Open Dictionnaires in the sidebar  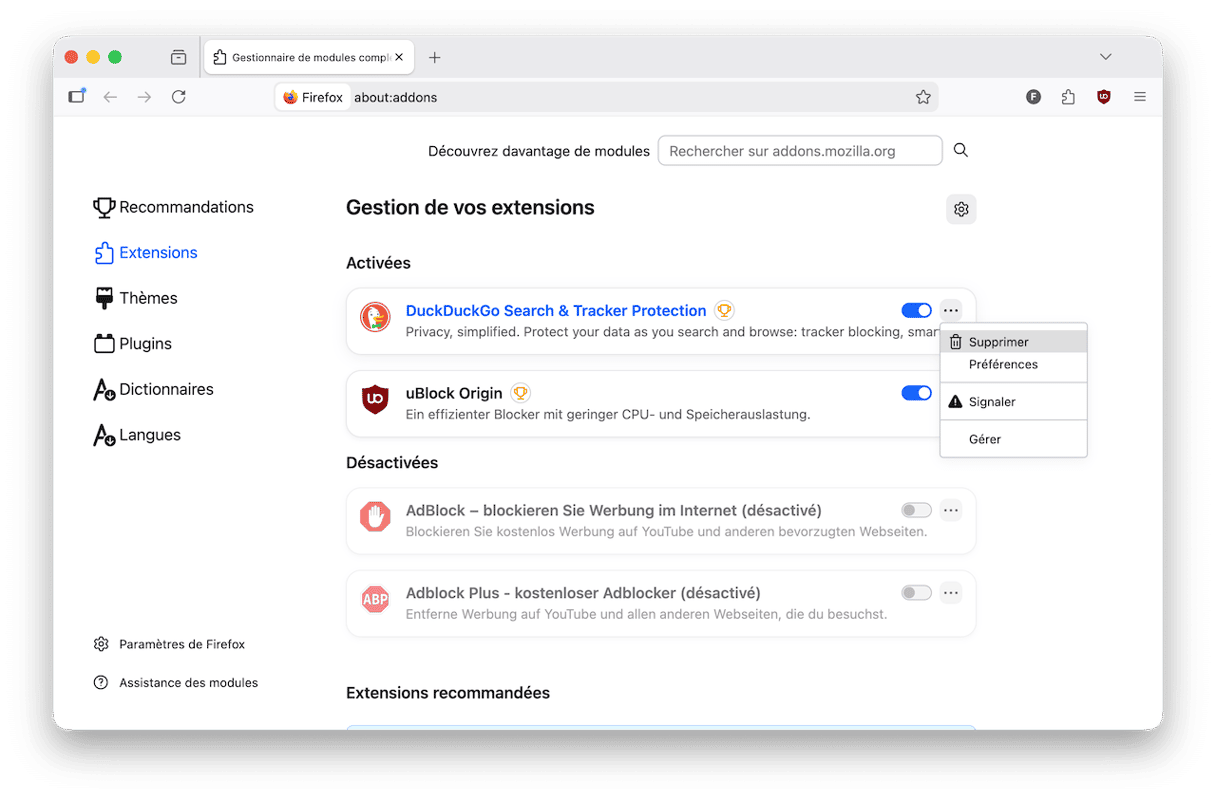tap(153, 389)
